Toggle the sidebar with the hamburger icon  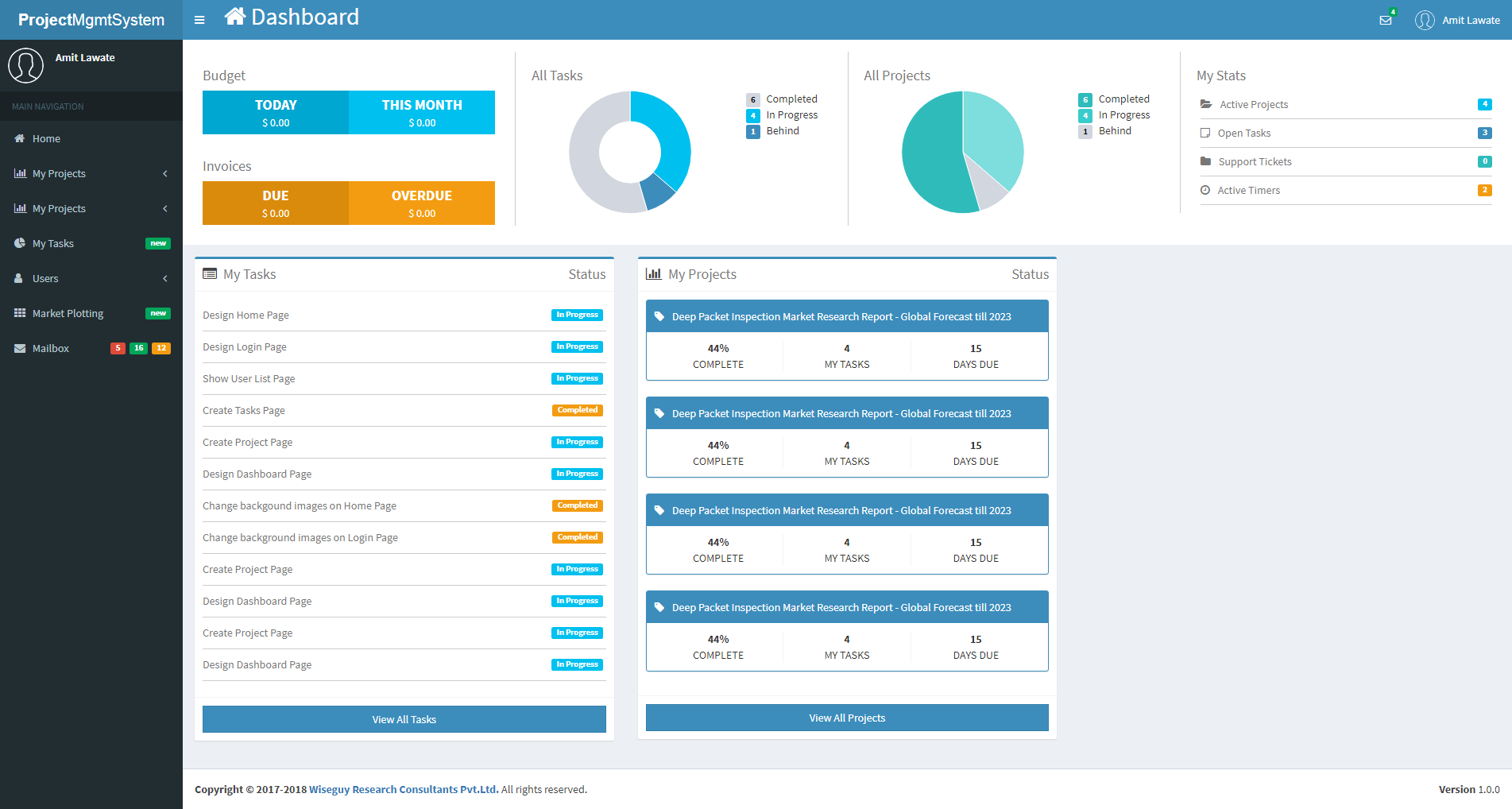click(199, 20)
